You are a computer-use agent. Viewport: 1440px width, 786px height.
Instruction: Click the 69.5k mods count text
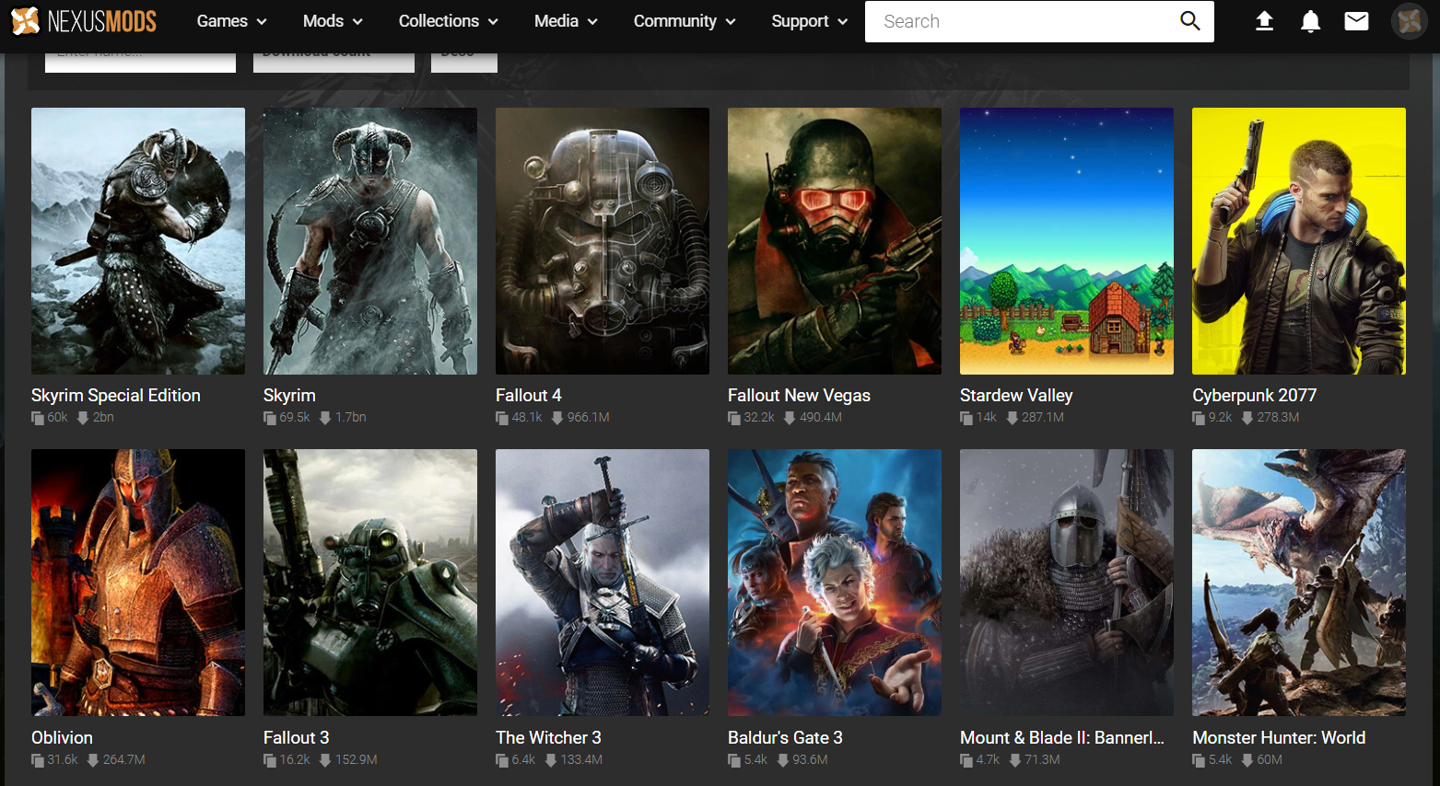point(295,418)
